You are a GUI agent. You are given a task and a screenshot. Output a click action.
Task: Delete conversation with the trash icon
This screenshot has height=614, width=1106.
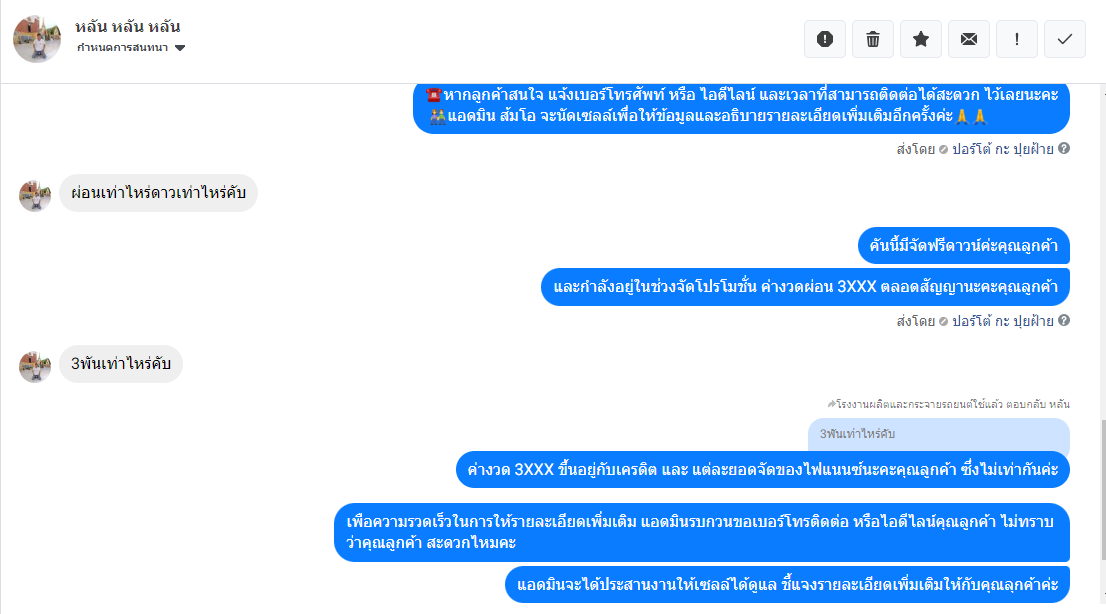(x=873, y=39)
